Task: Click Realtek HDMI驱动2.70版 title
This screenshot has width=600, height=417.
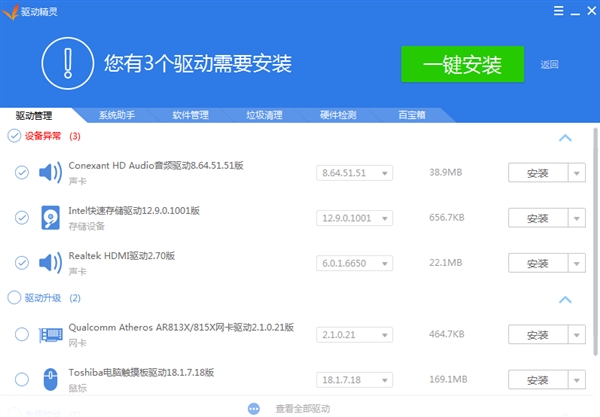Action: coord(122,256)
